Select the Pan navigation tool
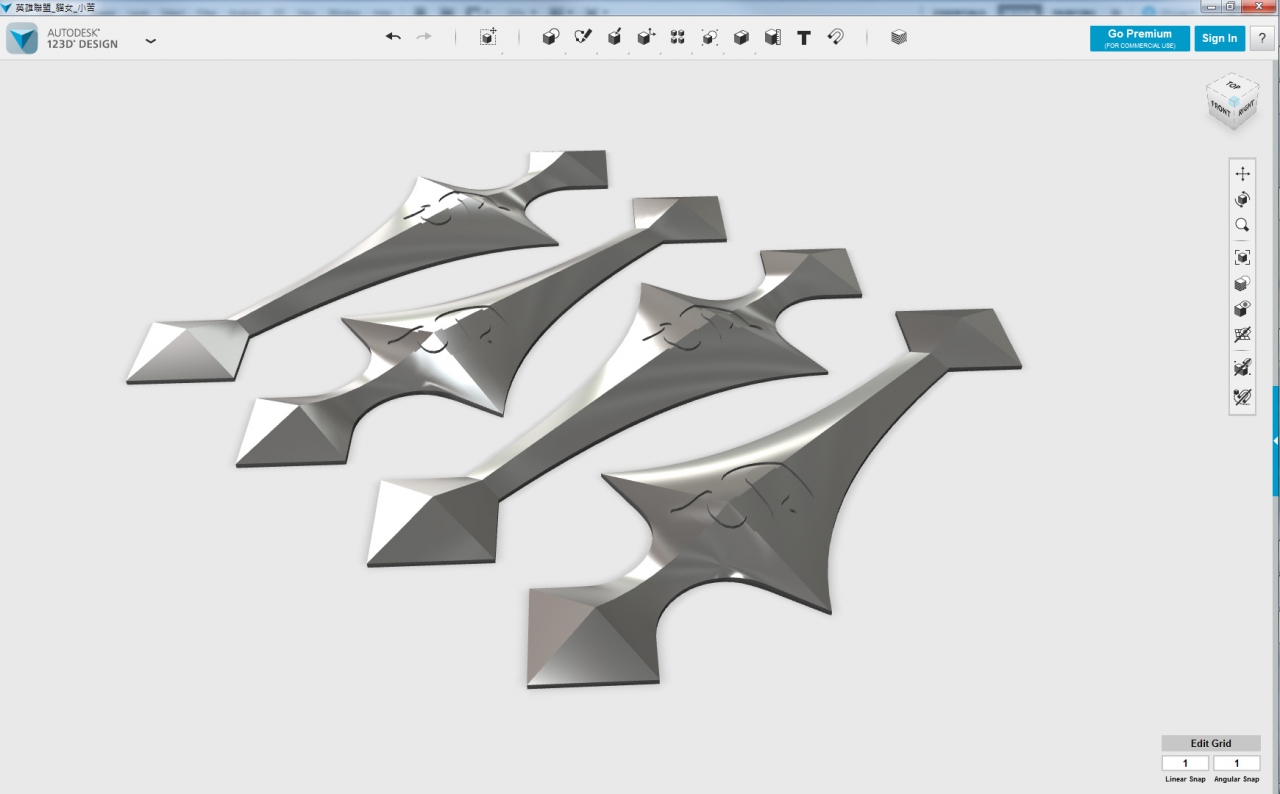Image resolution: width=1280 pixels, height=794 pixels. (1242, 173)
